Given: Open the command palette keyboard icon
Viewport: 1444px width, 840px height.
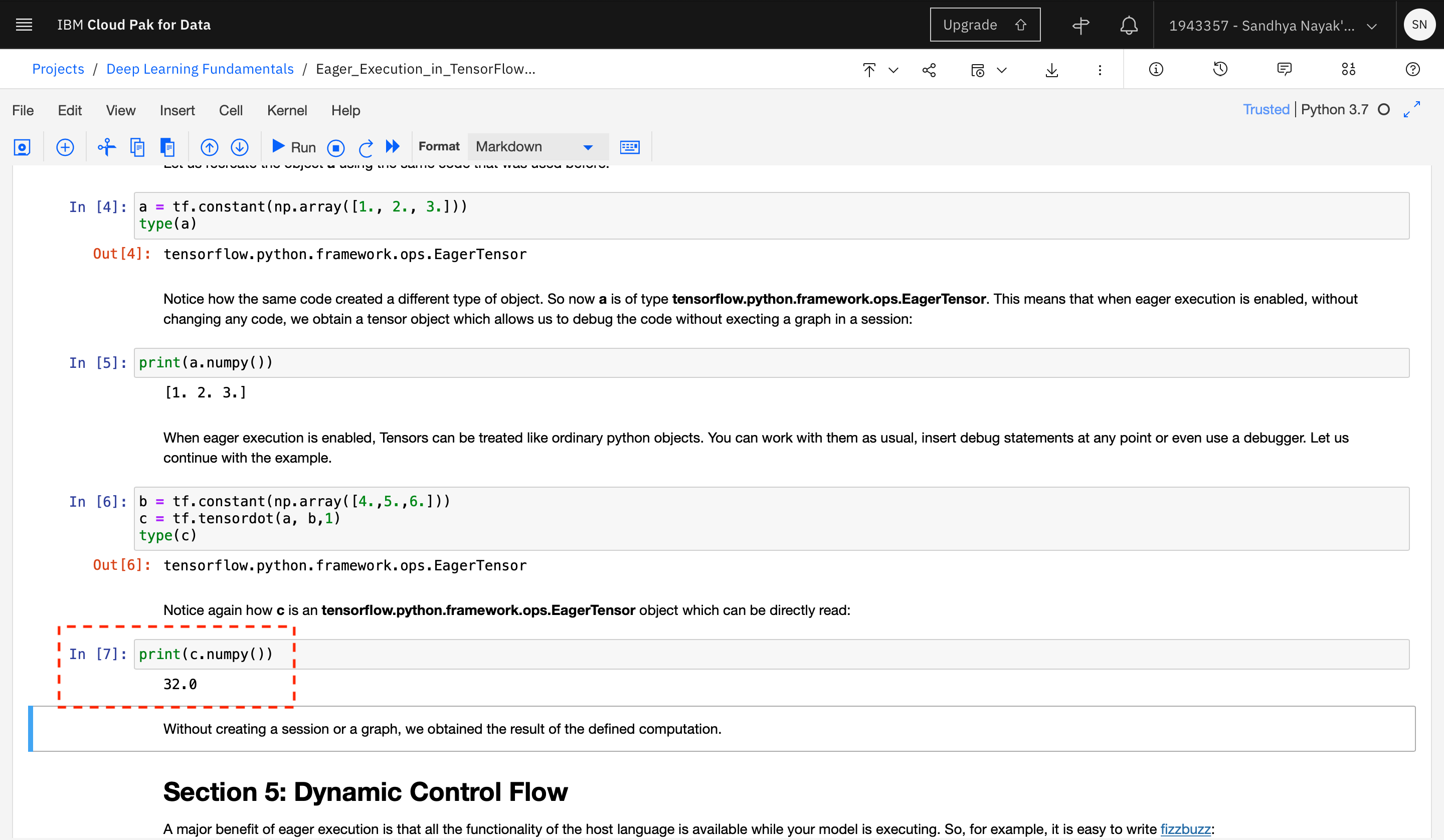Looking at the screenshot, I should (629, 147).
